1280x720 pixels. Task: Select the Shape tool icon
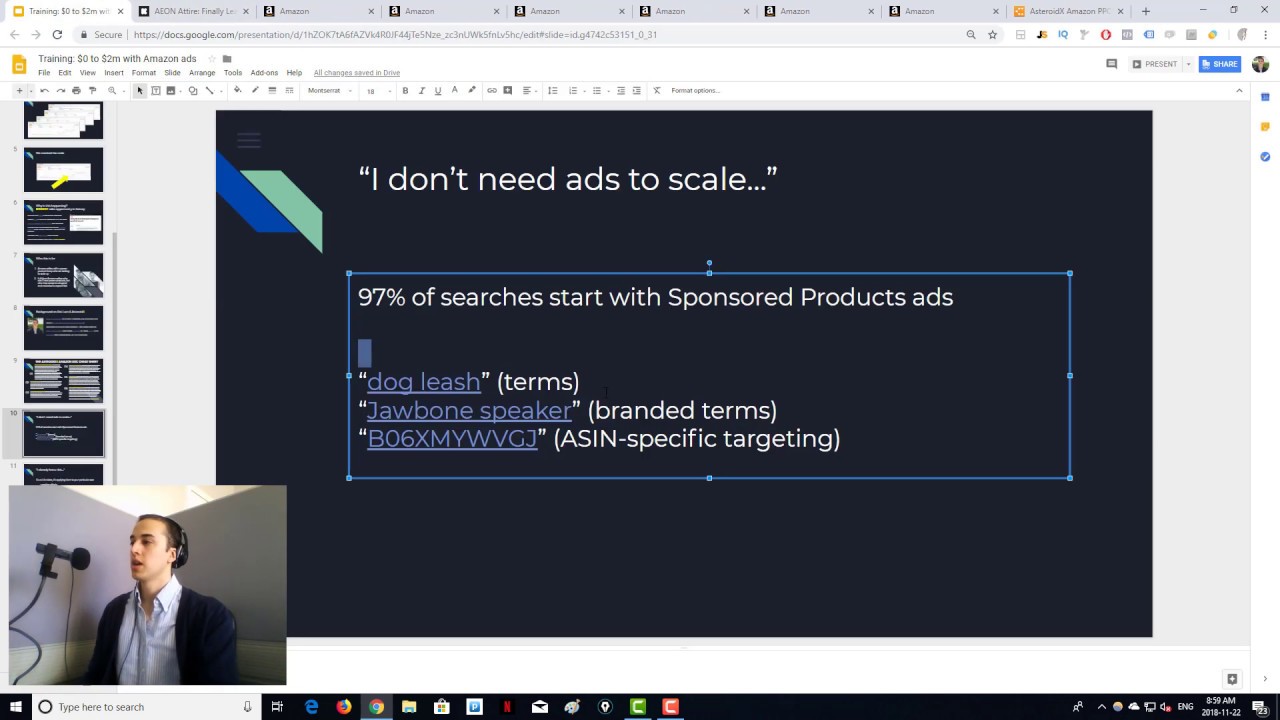[193, 90]
